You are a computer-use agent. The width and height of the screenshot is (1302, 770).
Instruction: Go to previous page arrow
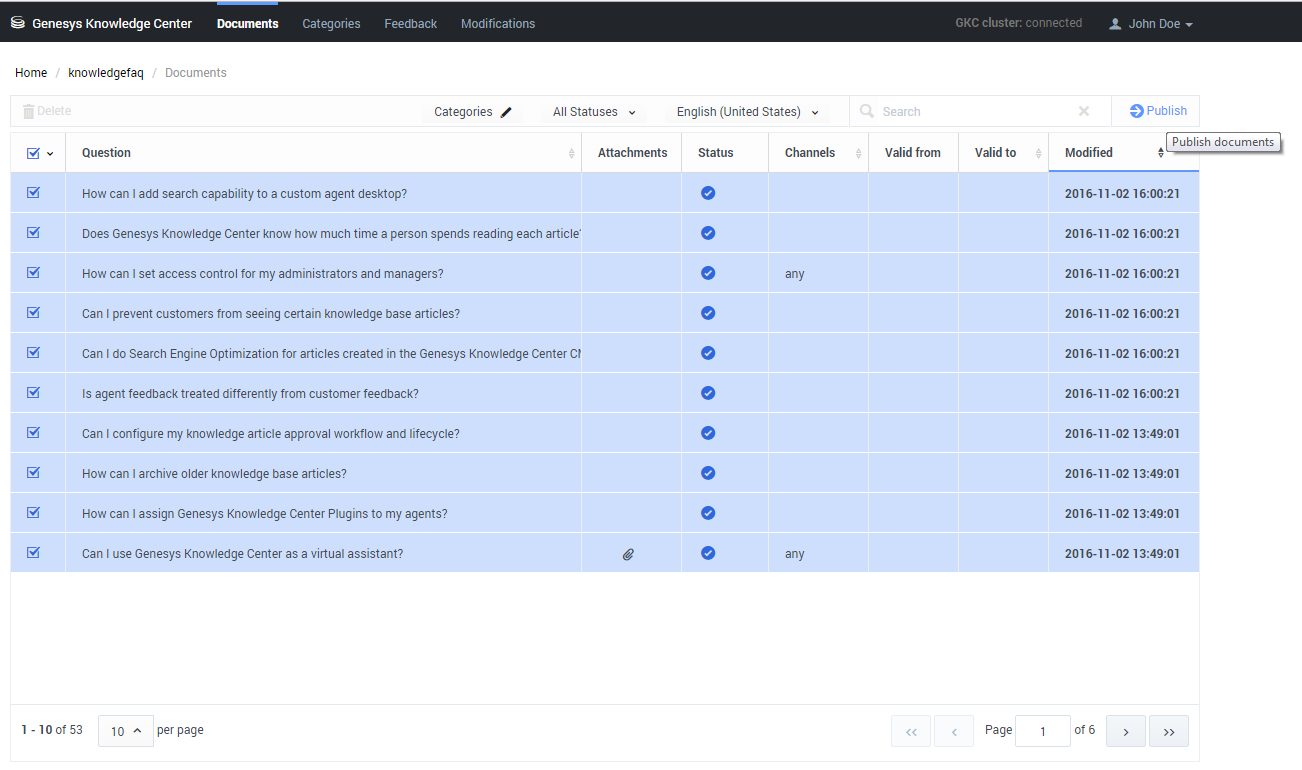954,731
